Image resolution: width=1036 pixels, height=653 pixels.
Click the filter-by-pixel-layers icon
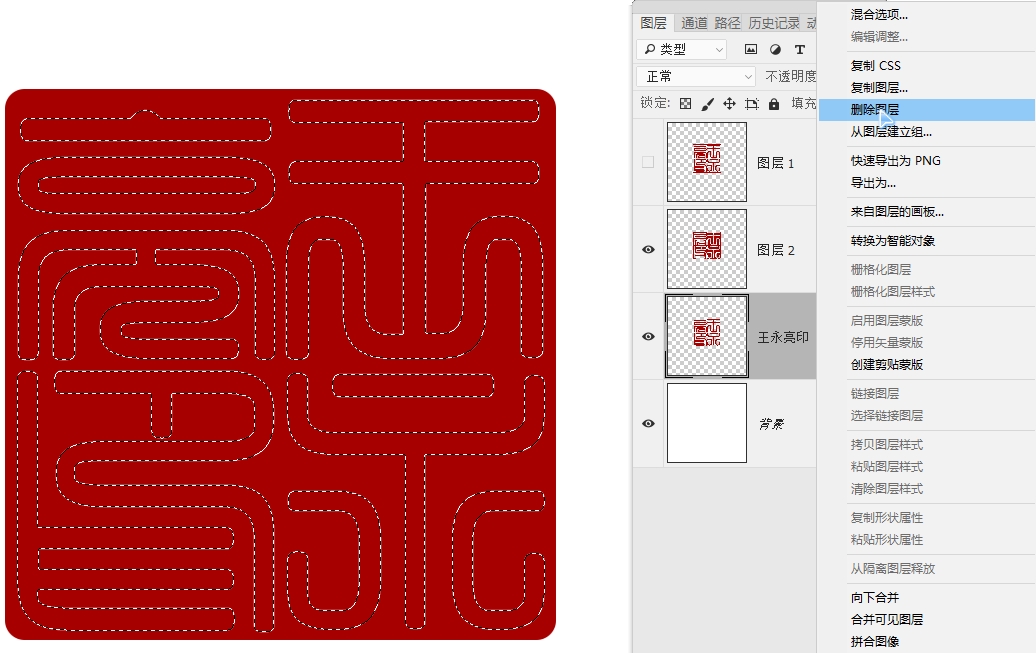tap(751, 49)
